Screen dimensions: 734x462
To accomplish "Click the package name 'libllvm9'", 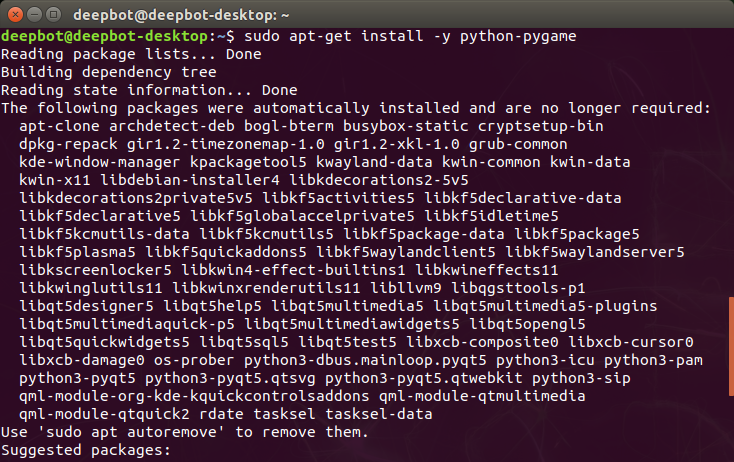I will 406,288.
